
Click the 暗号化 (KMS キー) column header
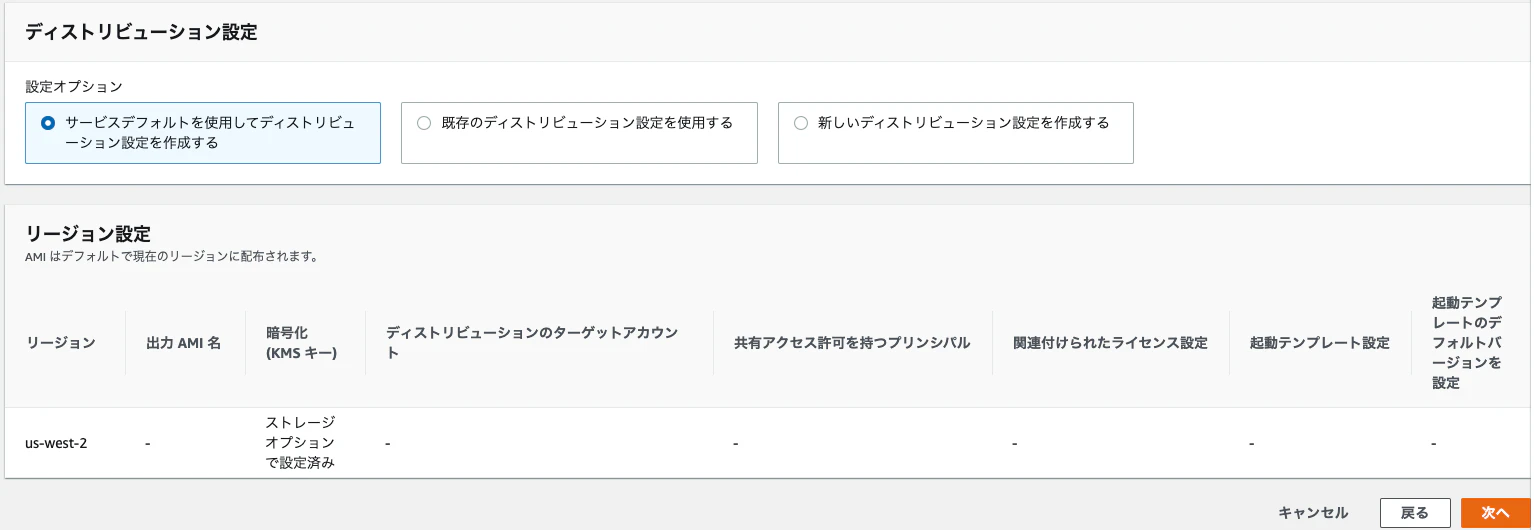(302, 343)
